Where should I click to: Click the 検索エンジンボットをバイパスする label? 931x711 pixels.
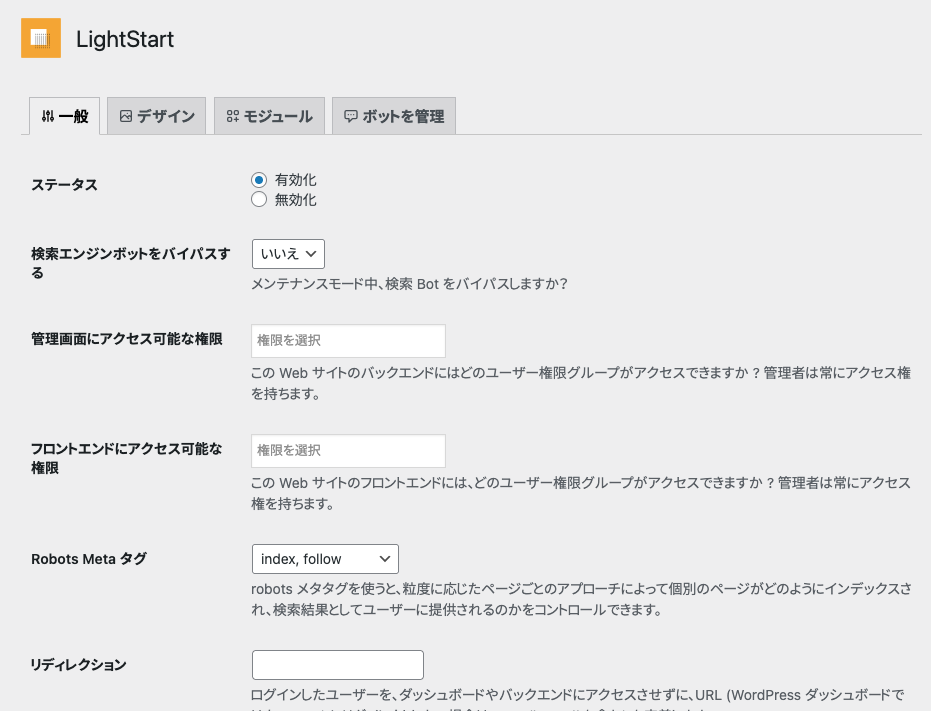point(131,263)
